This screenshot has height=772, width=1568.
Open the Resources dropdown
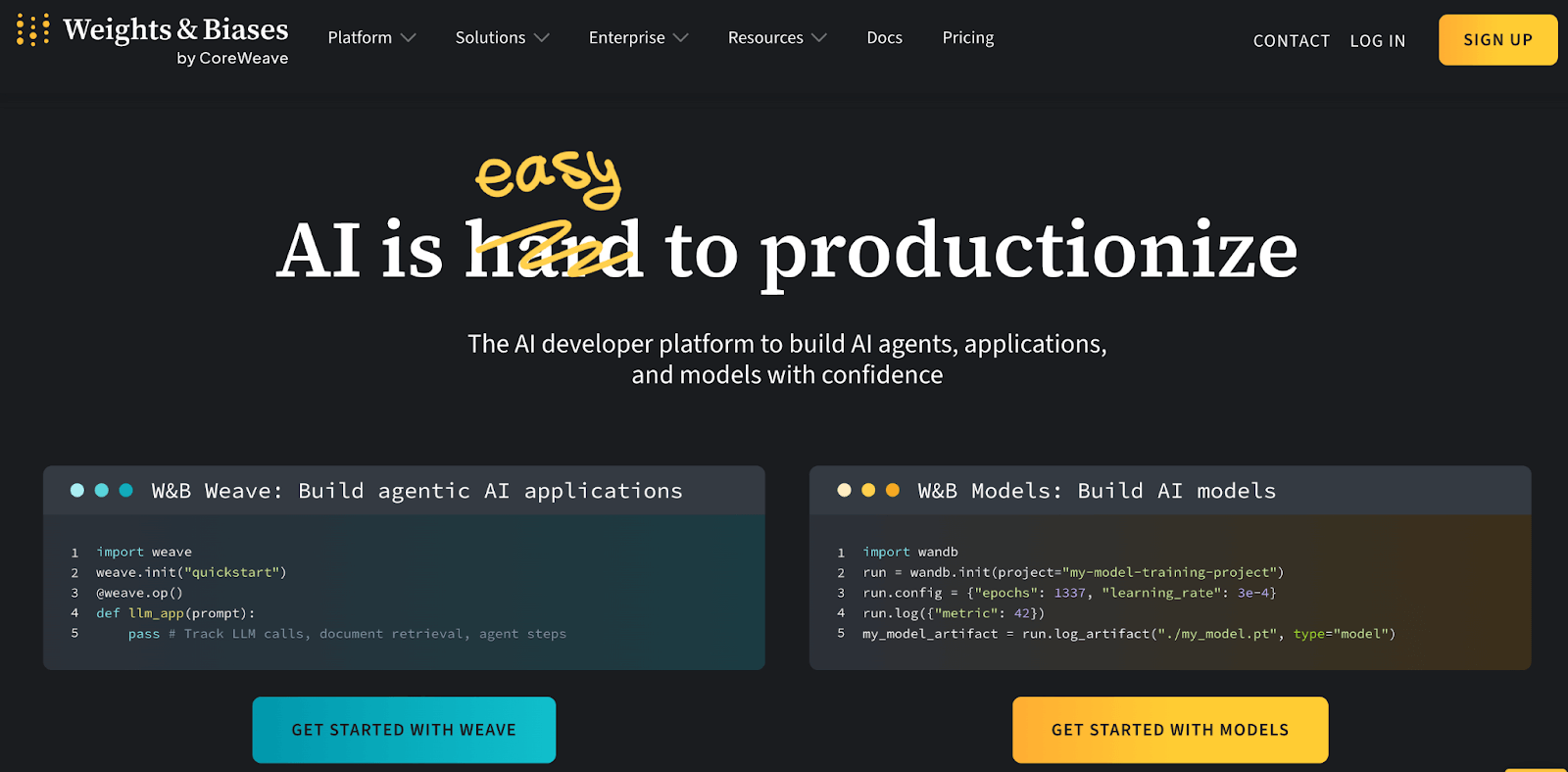[x=776, y=38]
